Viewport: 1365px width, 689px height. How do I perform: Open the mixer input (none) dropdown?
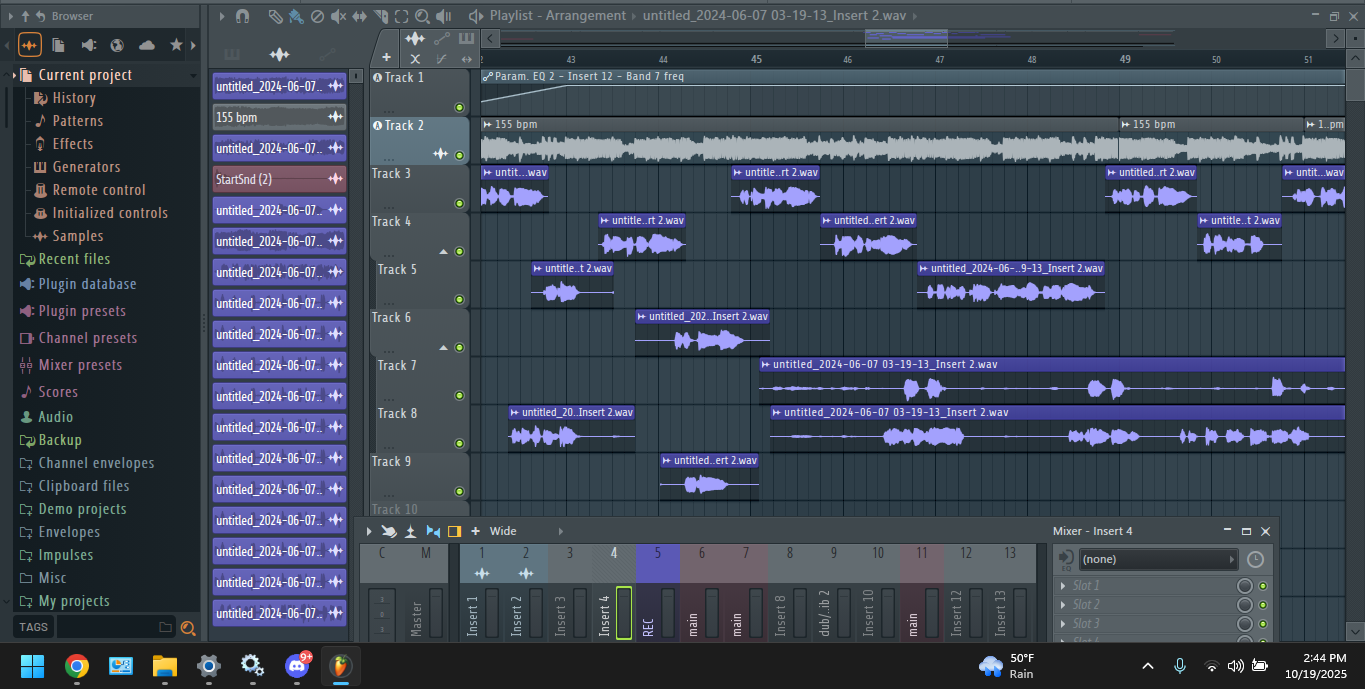click(x=1158, y=560)
